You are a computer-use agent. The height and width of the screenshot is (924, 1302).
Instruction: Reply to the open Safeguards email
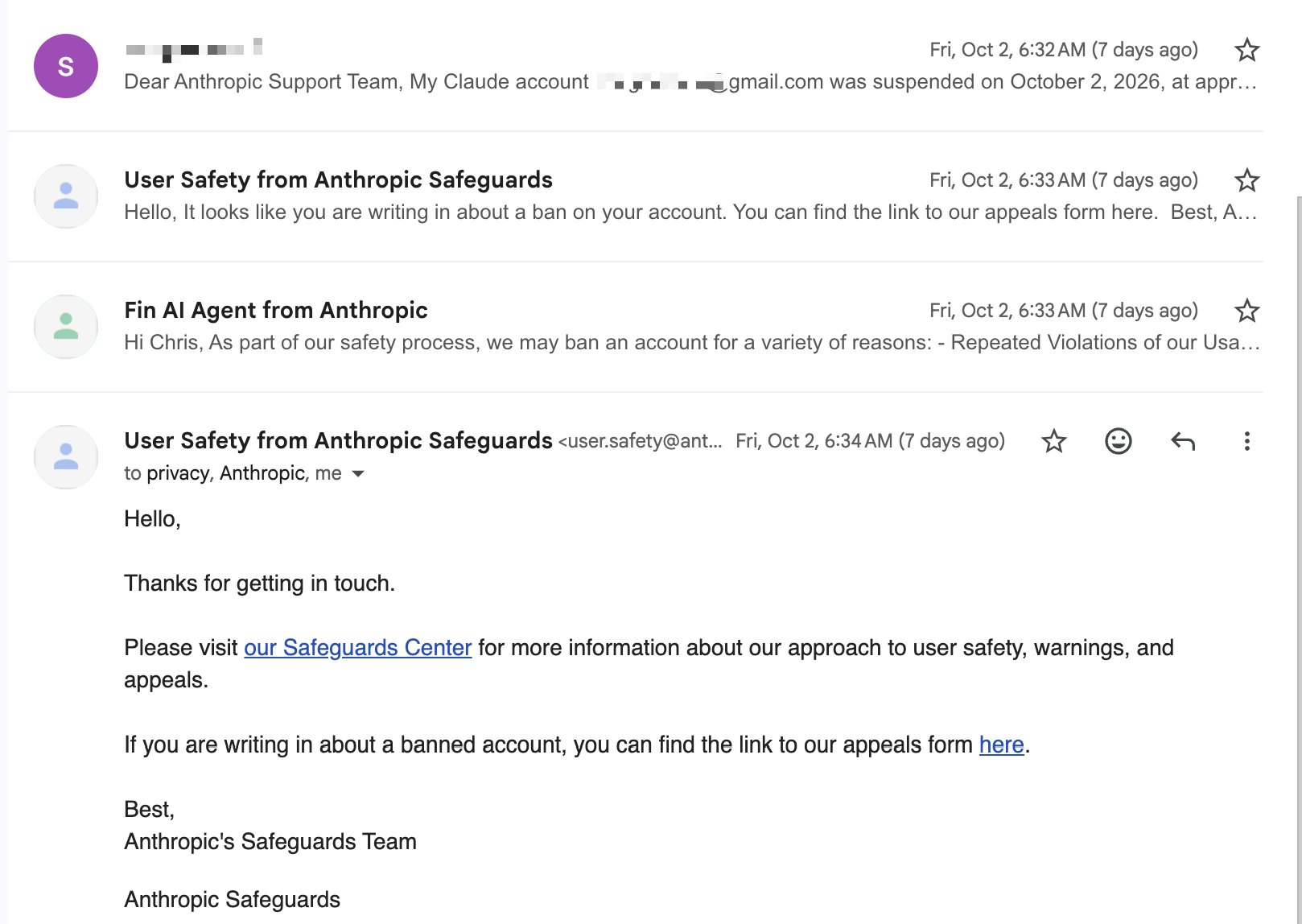pos(1182,441)
